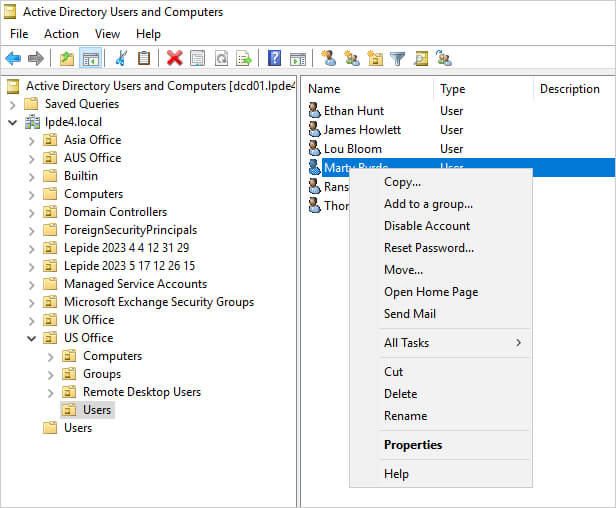The image size is (616, 508).
Task: Click the Refresh toolbar icon
Action: point(221,59)
